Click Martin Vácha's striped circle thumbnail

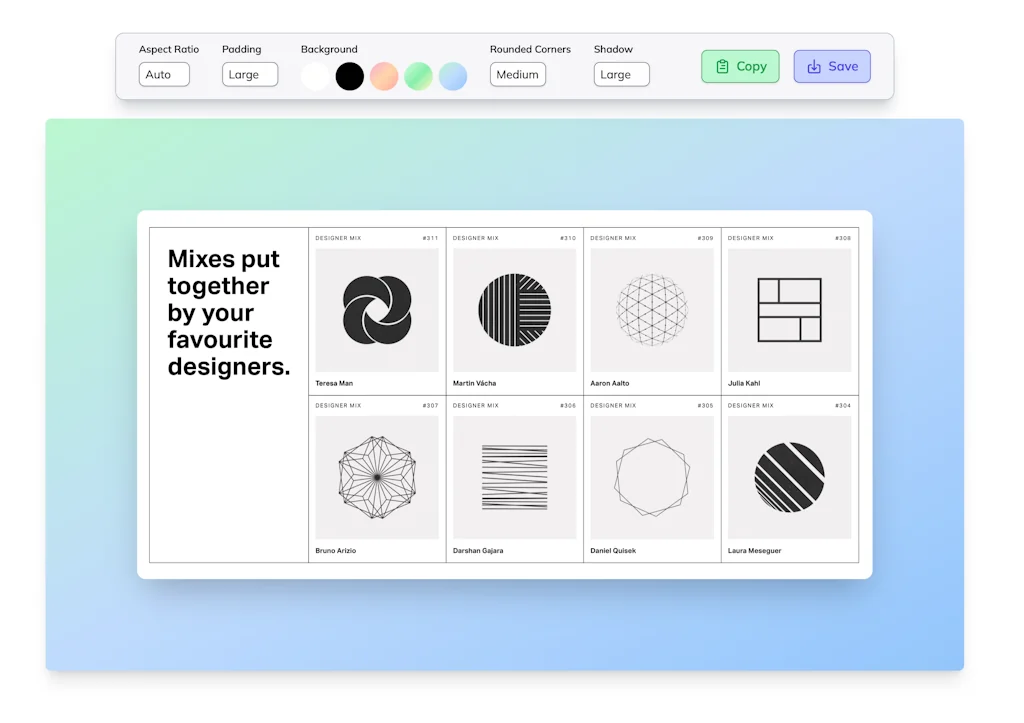(515, 310)
